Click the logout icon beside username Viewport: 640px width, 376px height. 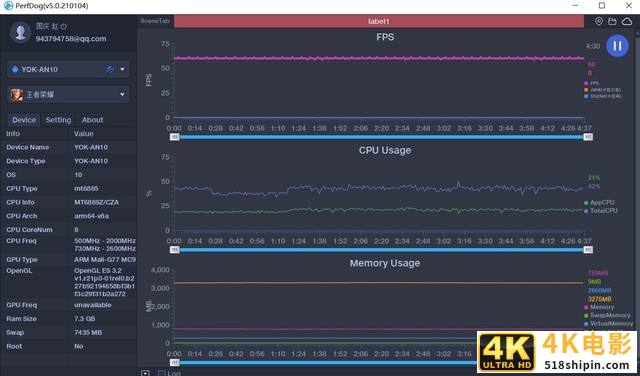pyautogui.click(x=64, y=27)
